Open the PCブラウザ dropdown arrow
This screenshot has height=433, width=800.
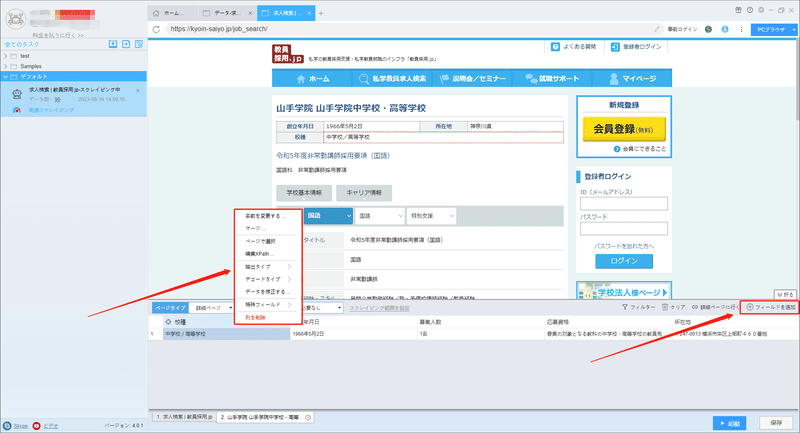[x=794, y=30]
